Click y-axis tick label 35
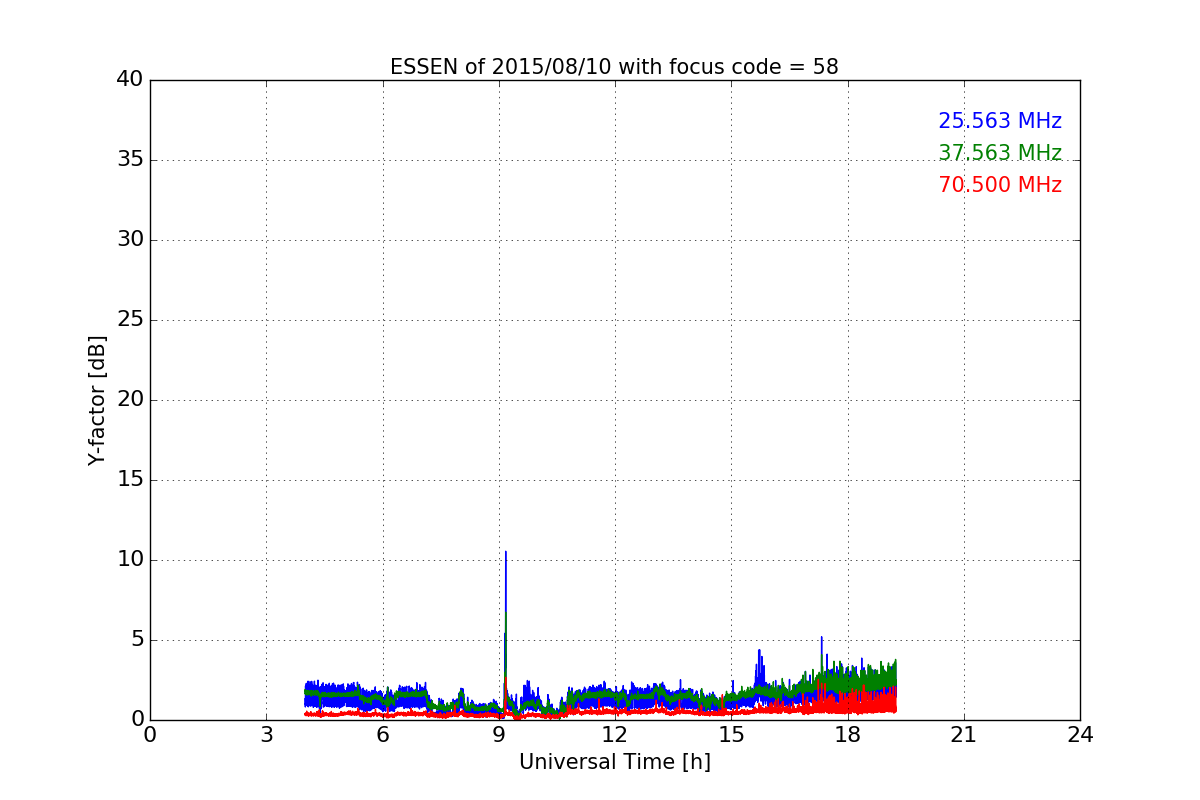This screenshot has width=1200, height=800. [129, 160]
